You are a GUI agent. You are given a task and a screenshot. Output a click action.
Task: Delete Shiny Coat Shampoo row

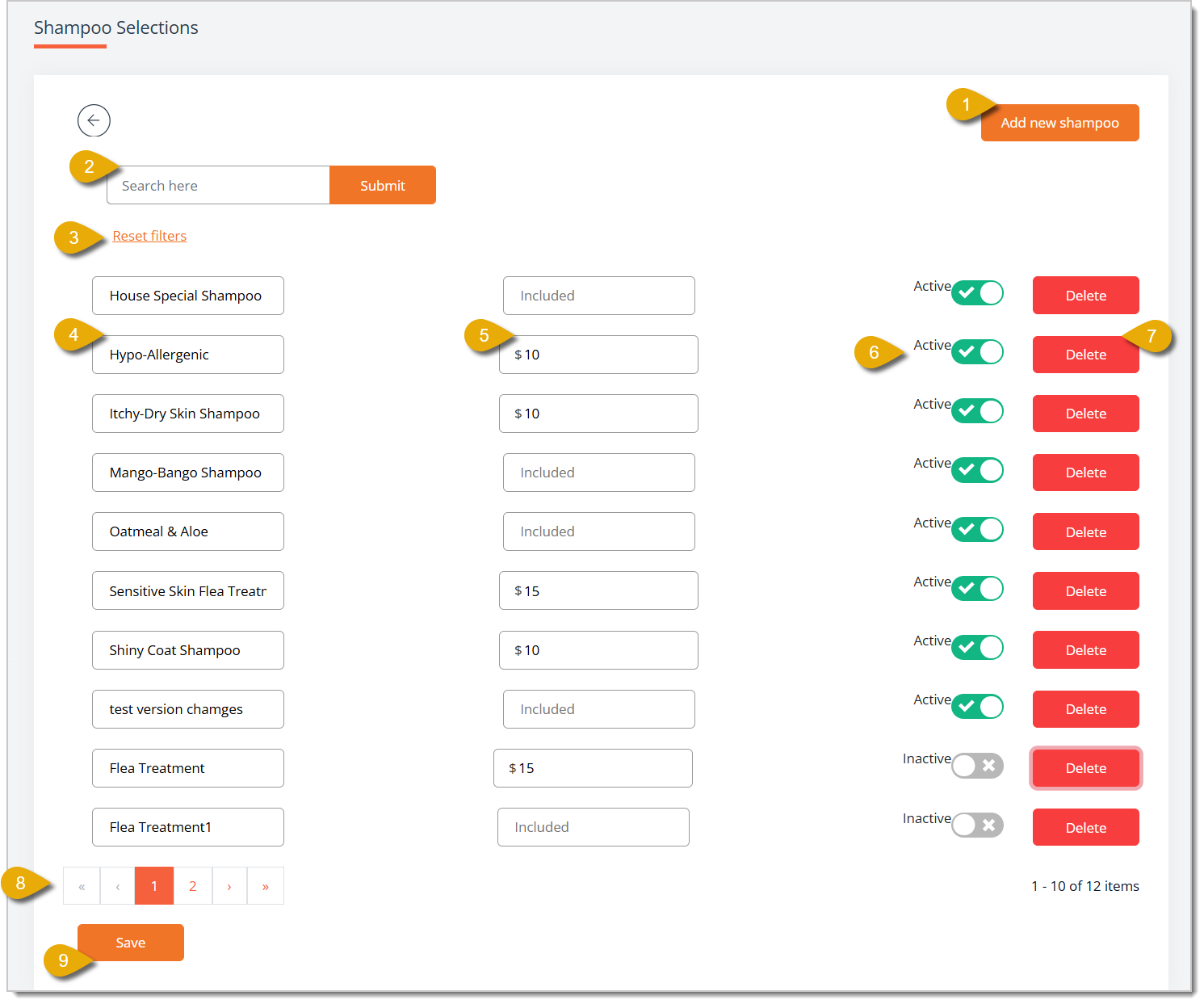(1086, 649)
